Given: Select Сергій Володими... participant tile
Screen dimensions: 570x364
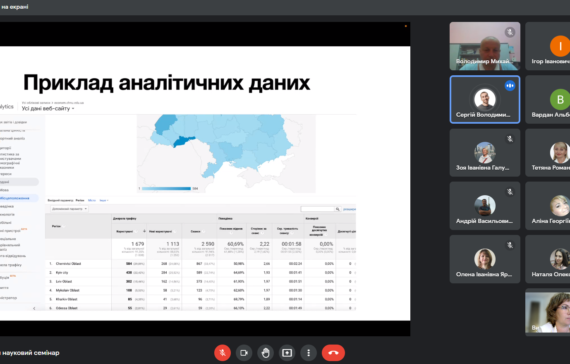Looking at the screenshot, I should point(485,100).
